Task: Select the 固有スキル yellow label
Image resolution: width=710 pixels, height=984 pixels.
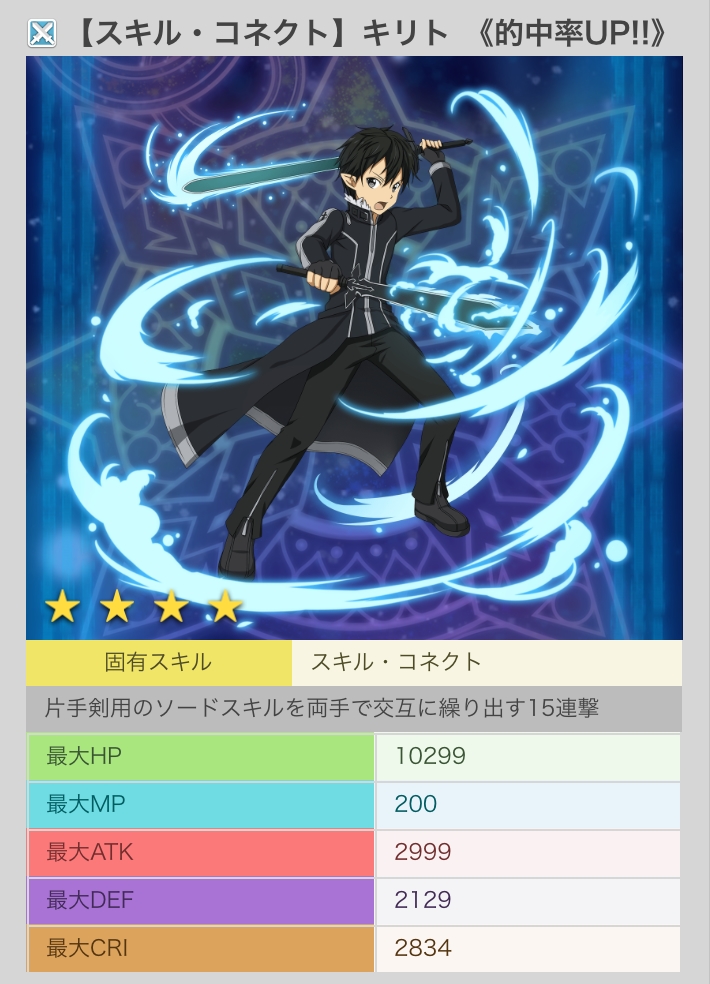Action: [x=159, y=663]
